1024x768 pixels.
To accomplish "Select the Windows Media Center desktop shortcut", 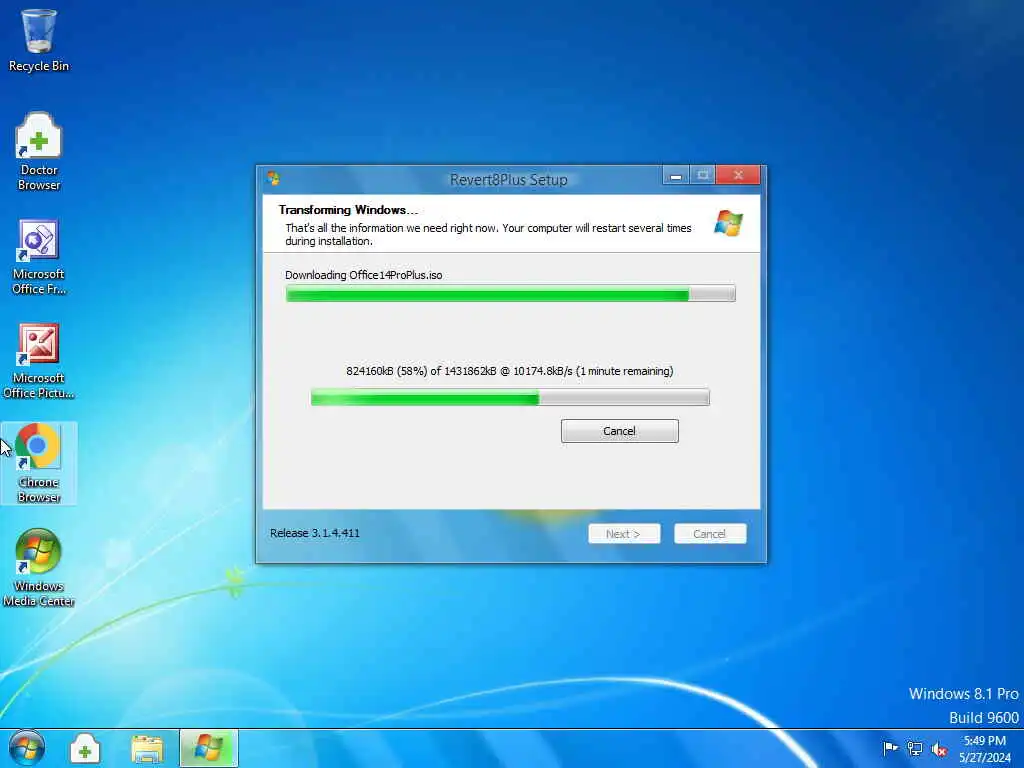I will click(x=39, y=568).
